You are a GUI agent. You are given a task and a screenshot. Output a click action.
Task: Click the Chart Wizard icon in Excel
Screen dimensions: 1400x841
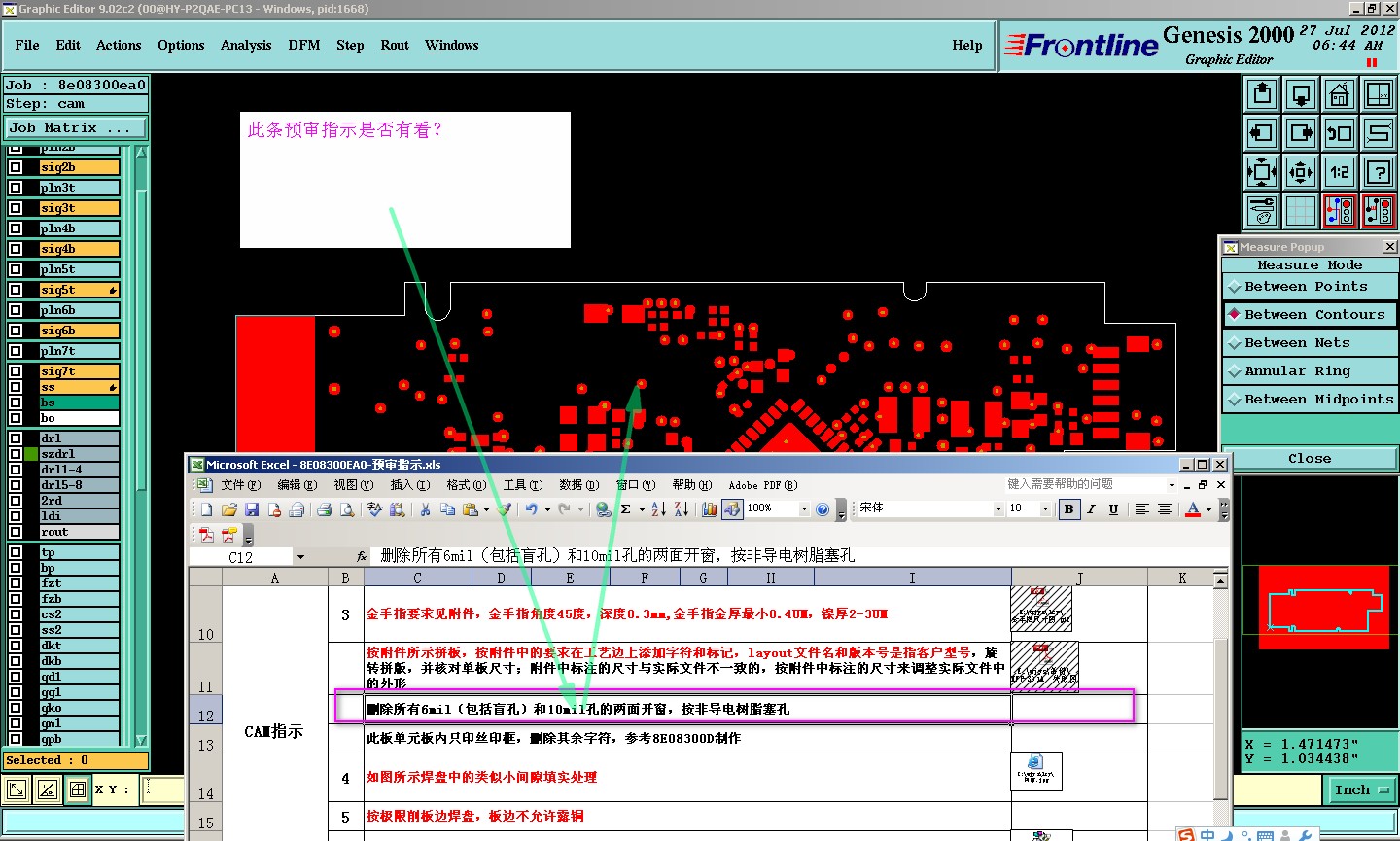tap(710, 509)
